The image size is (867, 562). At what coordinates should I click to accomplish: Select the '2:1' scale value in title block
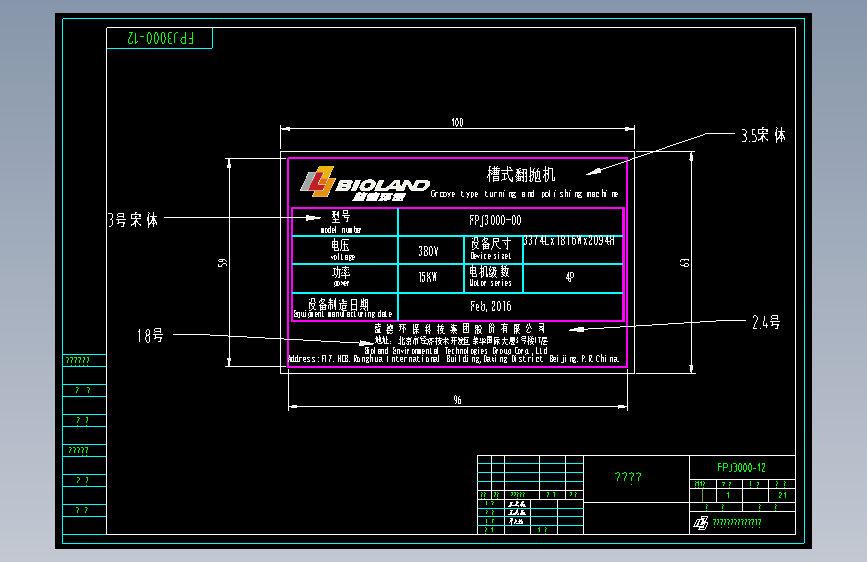782,495
